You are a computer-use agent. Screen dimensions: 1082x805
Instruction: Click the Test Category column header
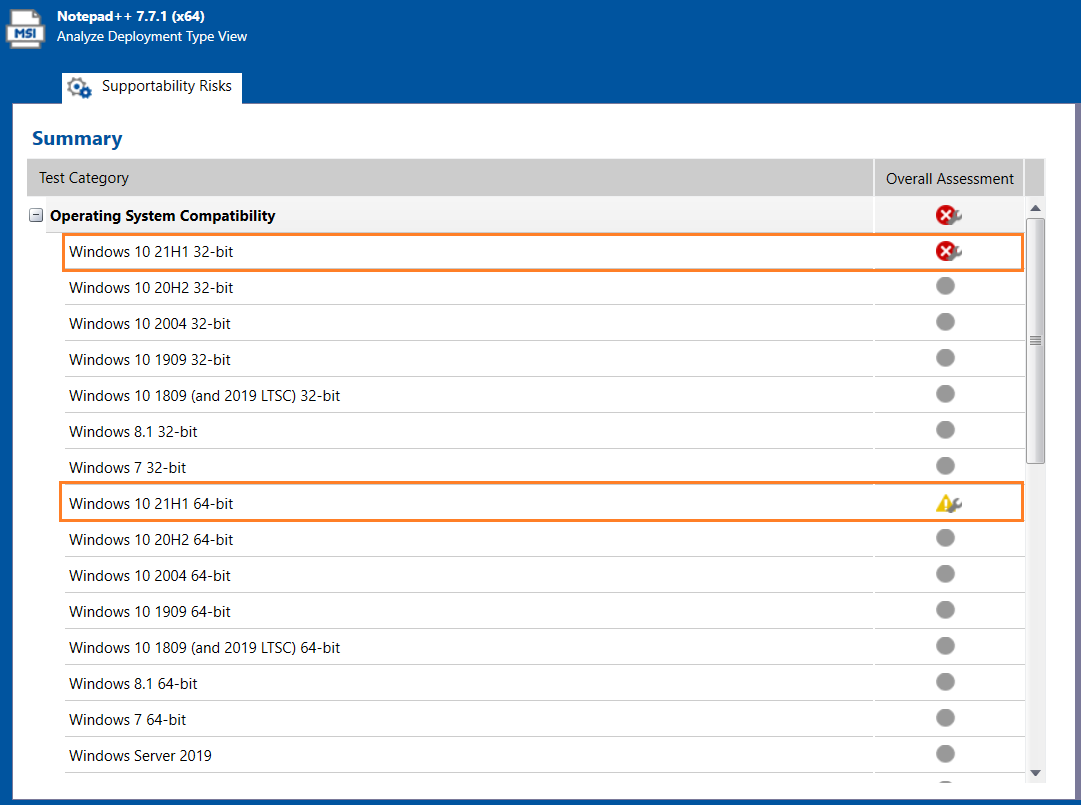450,178
